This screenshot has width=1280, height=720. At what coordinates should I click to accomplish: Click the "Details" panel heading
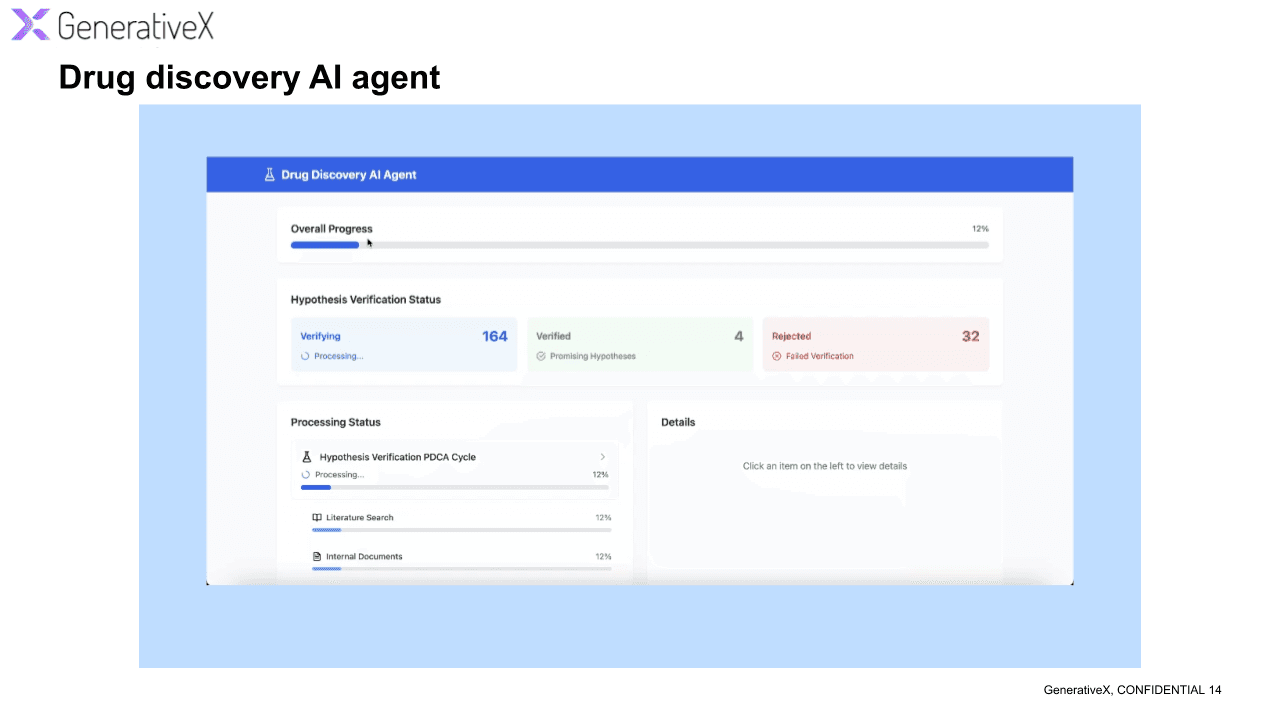click(x=678, y=422)
